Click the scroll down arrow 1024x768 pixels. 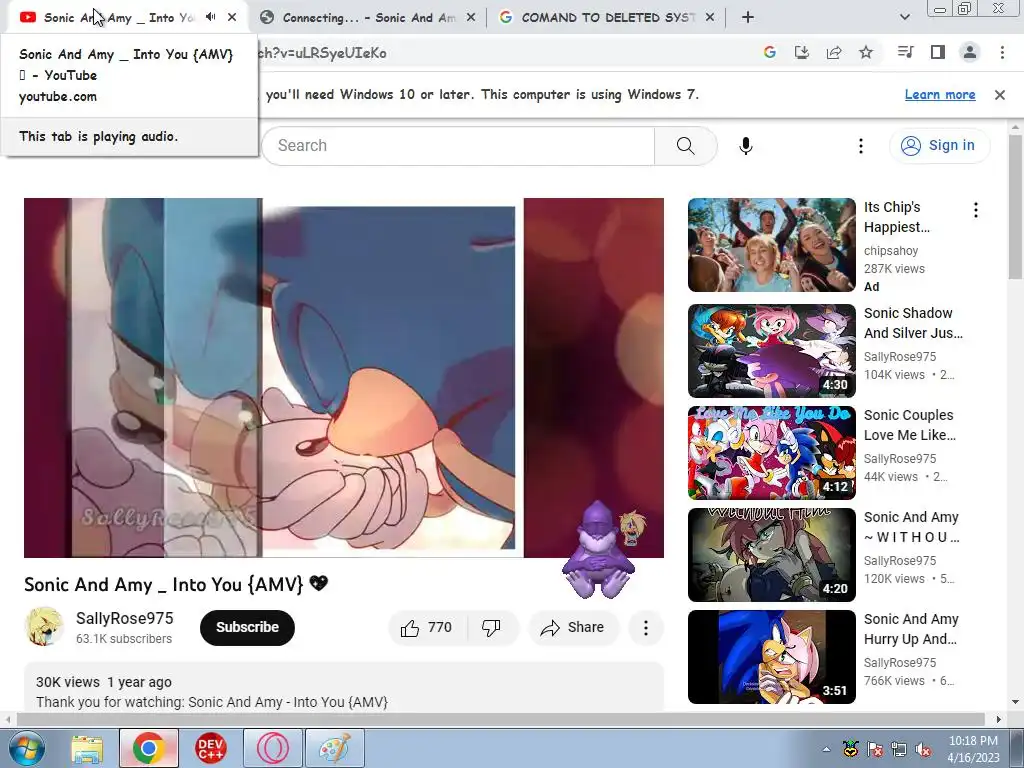pyautogui.click(x=1016, y=703)
